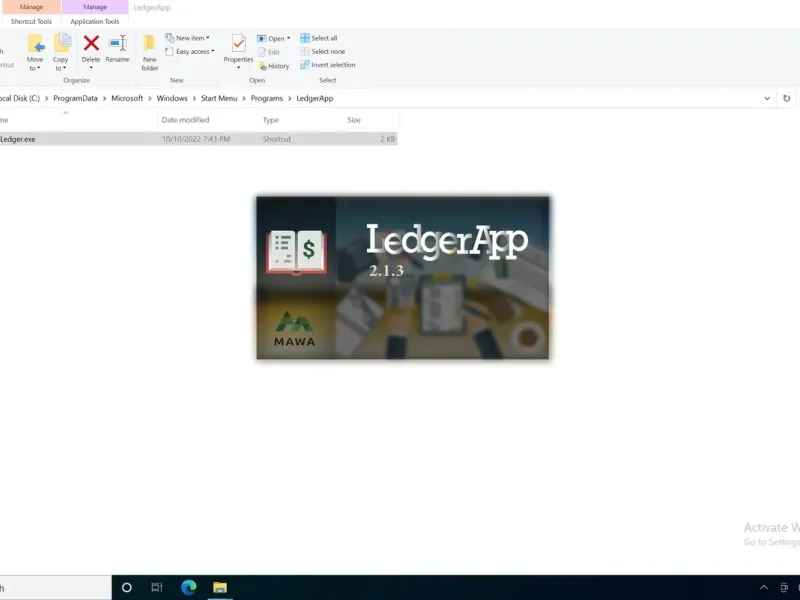Click the ledger book dollar logo

tap(296, 253)
